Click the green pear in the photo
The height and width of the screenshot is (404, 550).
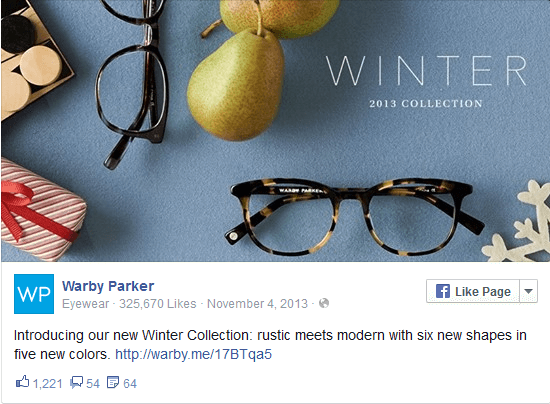(x=236, y=84)
